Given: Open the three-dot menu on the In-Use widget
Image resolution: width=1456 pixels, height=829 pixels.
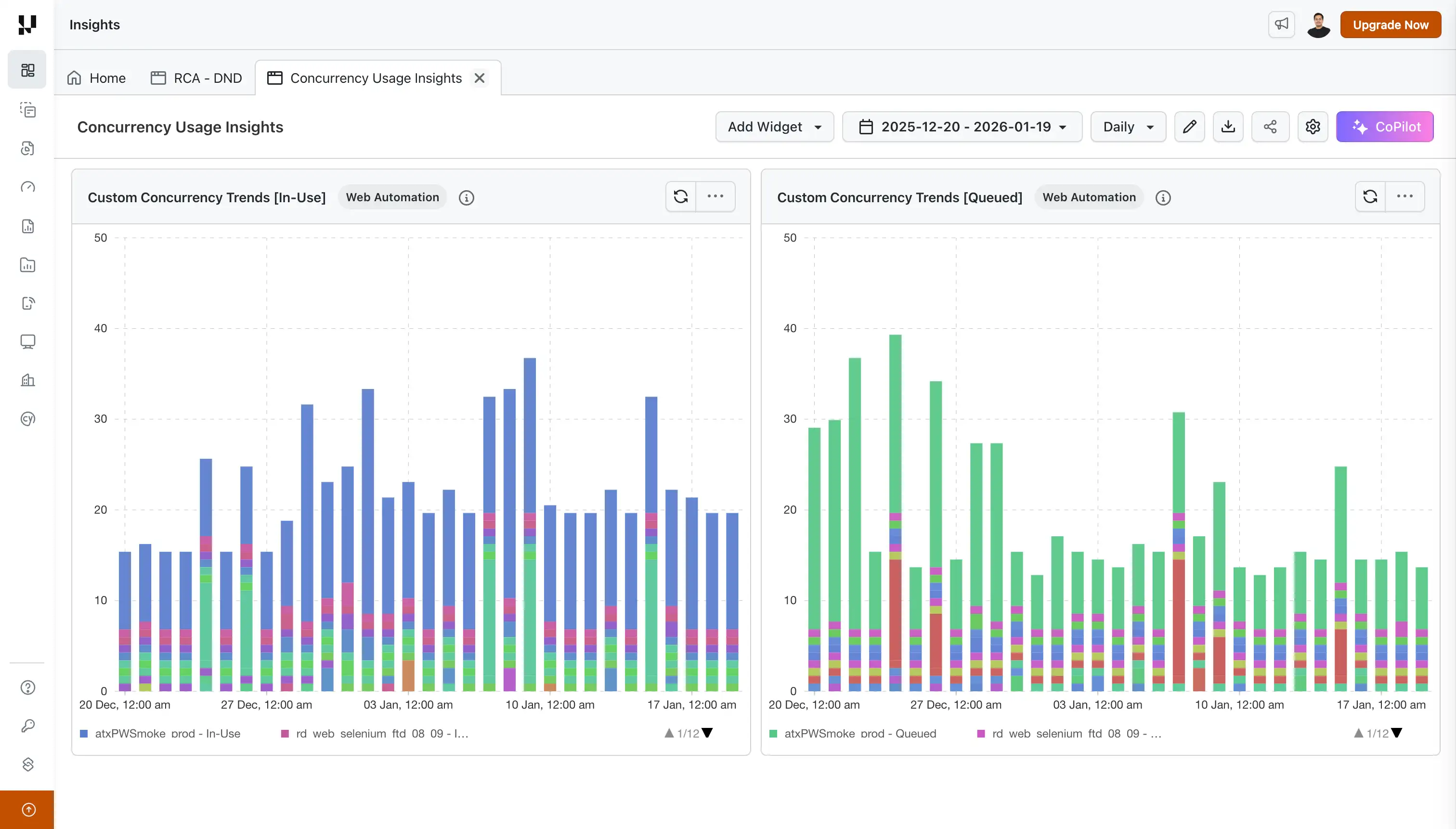Looking at the screenshot, I should tap(716, 196).
